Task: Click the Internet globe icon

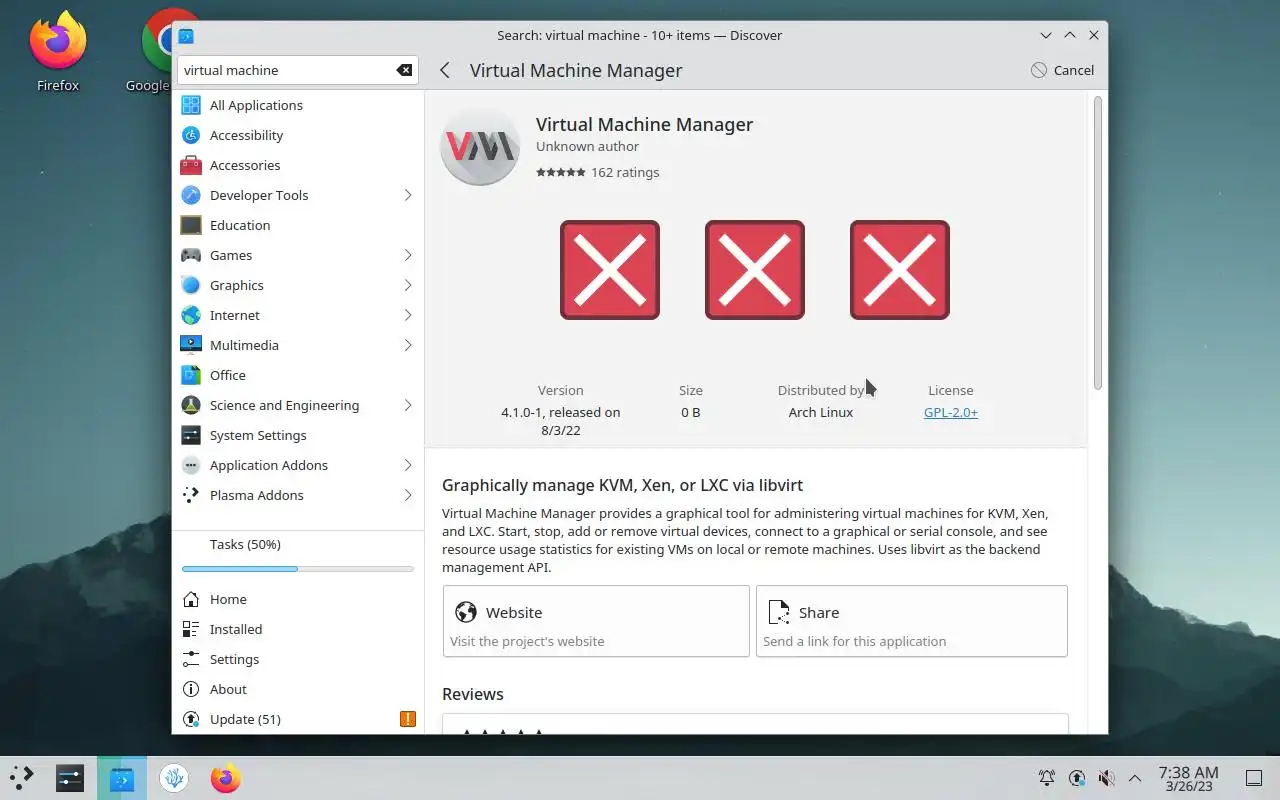Action: point(191,315)
